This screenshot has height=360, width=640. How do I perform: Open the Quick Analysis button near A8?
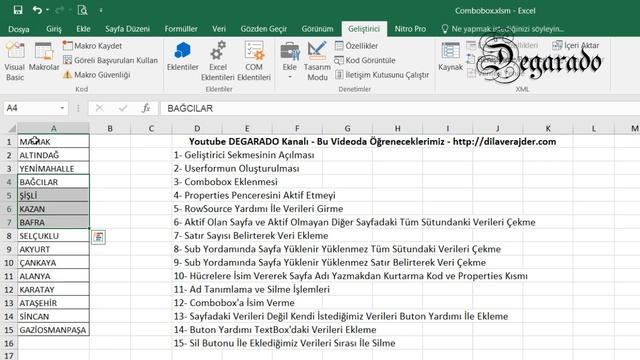click(x=98, y=237)
